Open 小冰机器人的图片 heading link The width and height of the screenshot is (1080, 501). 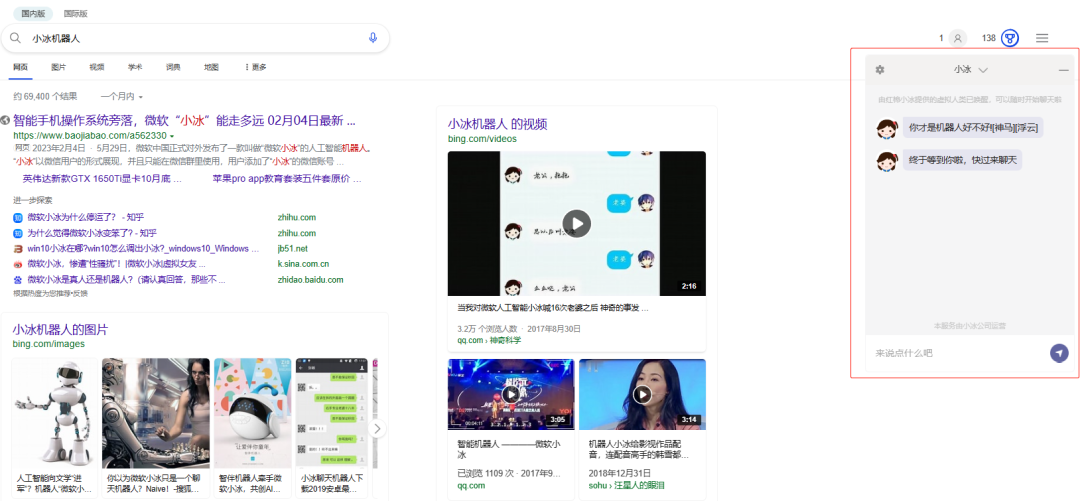pyautogui.click(x=60, y=329)
